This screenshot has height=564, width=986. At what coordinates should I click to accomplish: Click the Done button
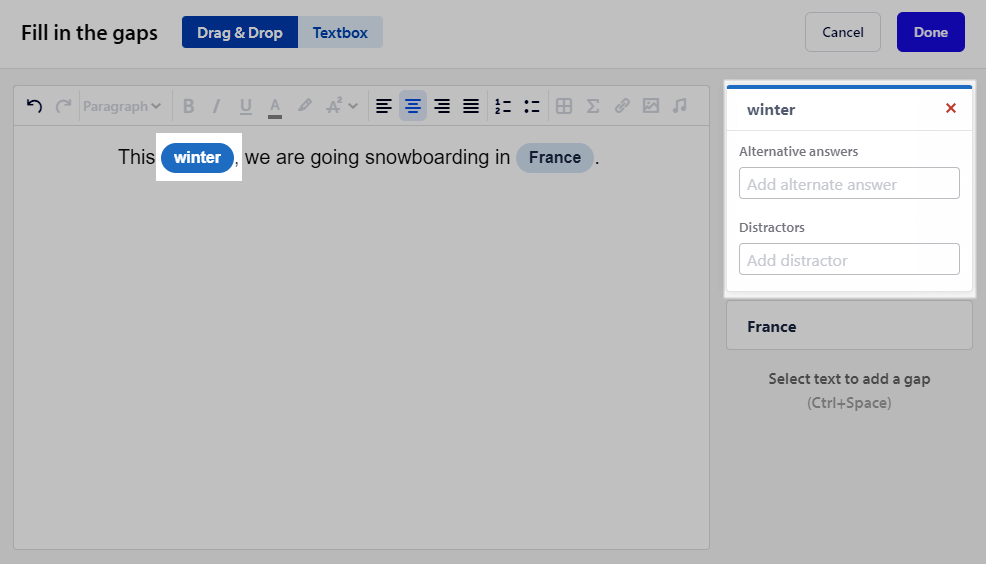click(x=931, y=32)
